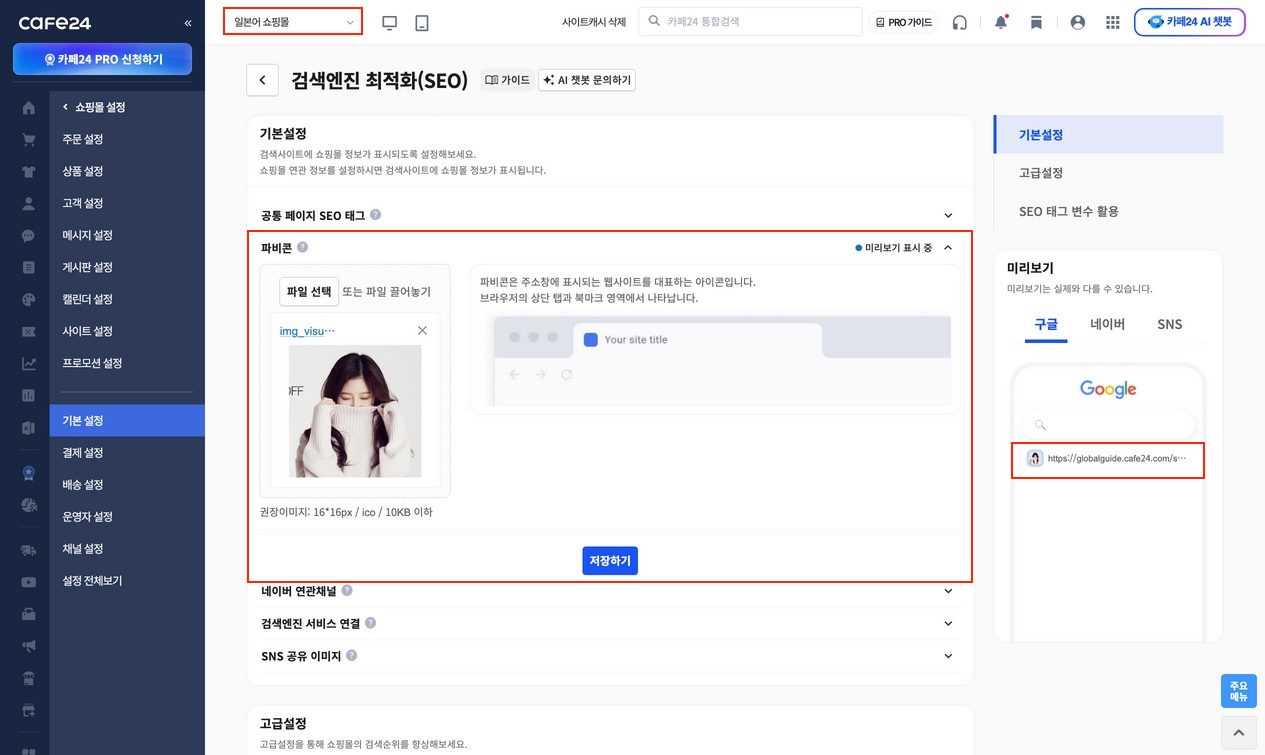Click the mobile preview phone icon
Image resolution: width=1265 pixels, height=755 pixels.
422,22
